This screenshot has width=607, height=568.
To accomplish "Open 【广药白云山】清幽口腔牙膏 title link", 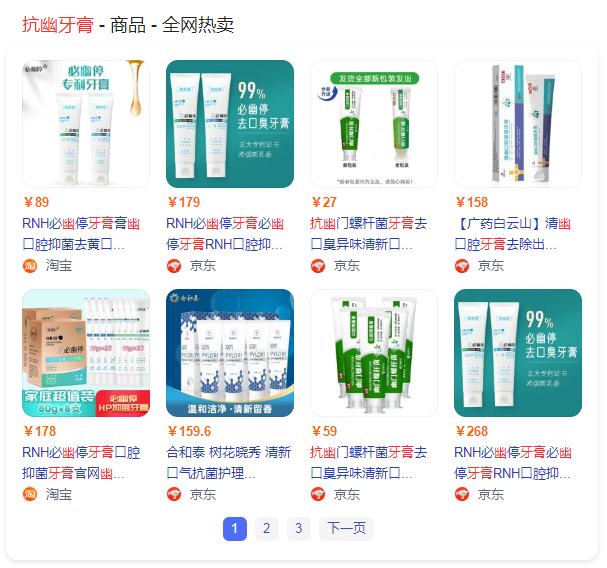I will tap(513, 234).
